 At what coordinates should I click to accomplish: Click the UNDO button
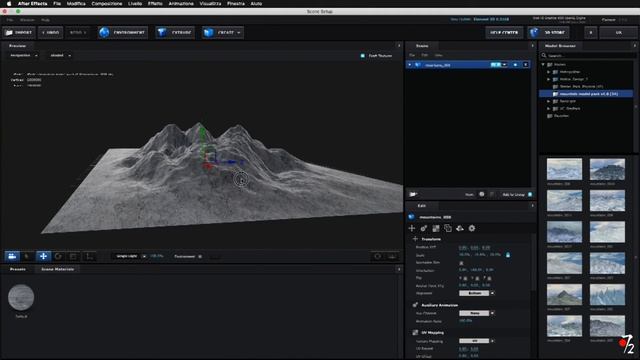50,32
